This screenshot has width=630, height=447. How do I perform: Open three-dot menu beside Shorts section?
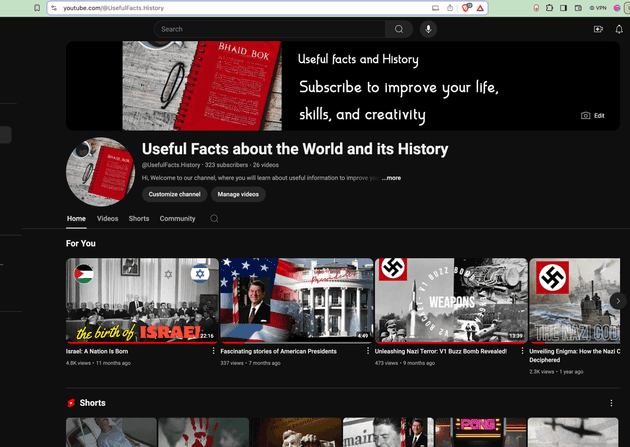611,403
